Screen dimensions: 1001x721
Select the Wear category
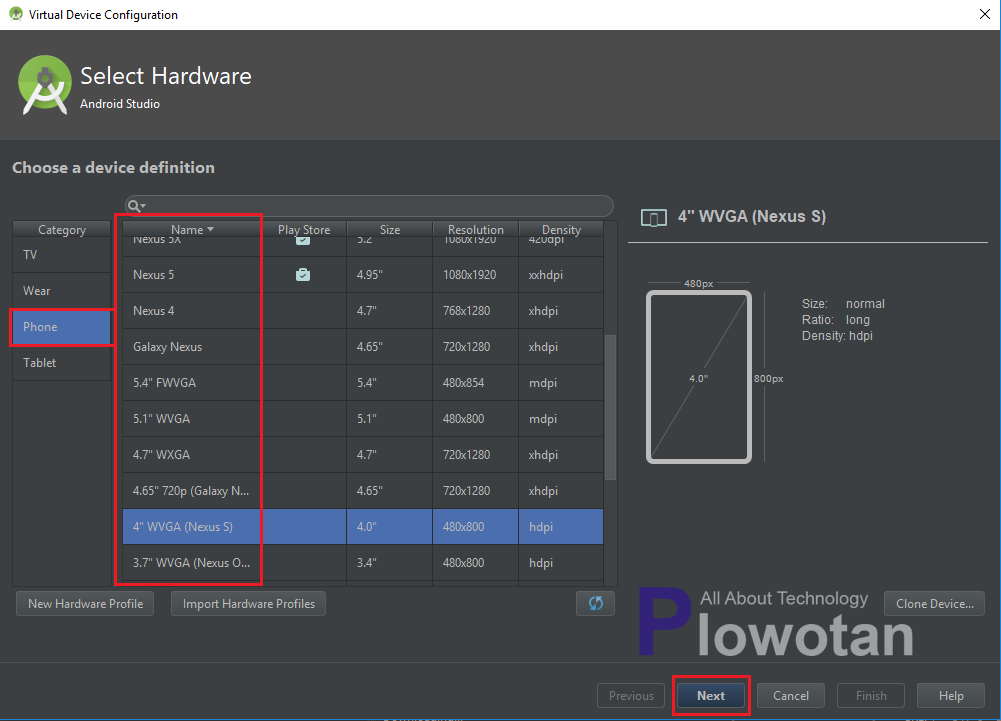(x=60, y=290)
